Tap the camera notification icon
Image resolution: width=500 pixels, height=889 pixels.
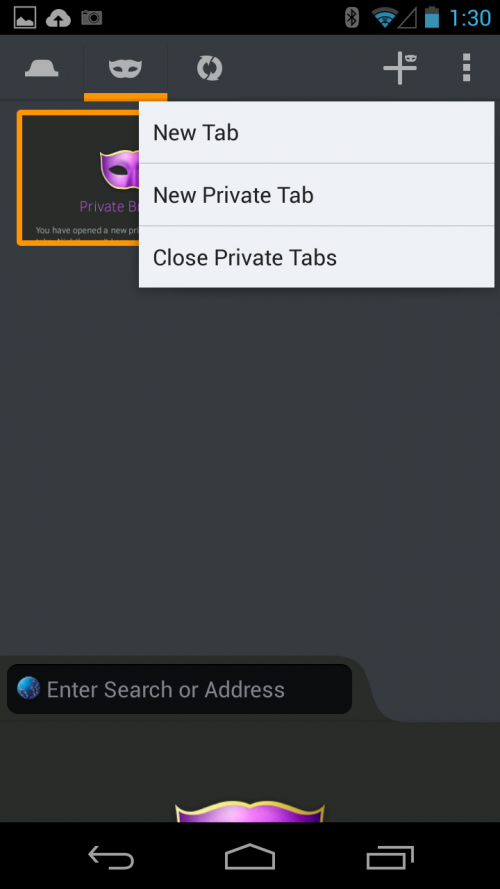tap(91, 18)
